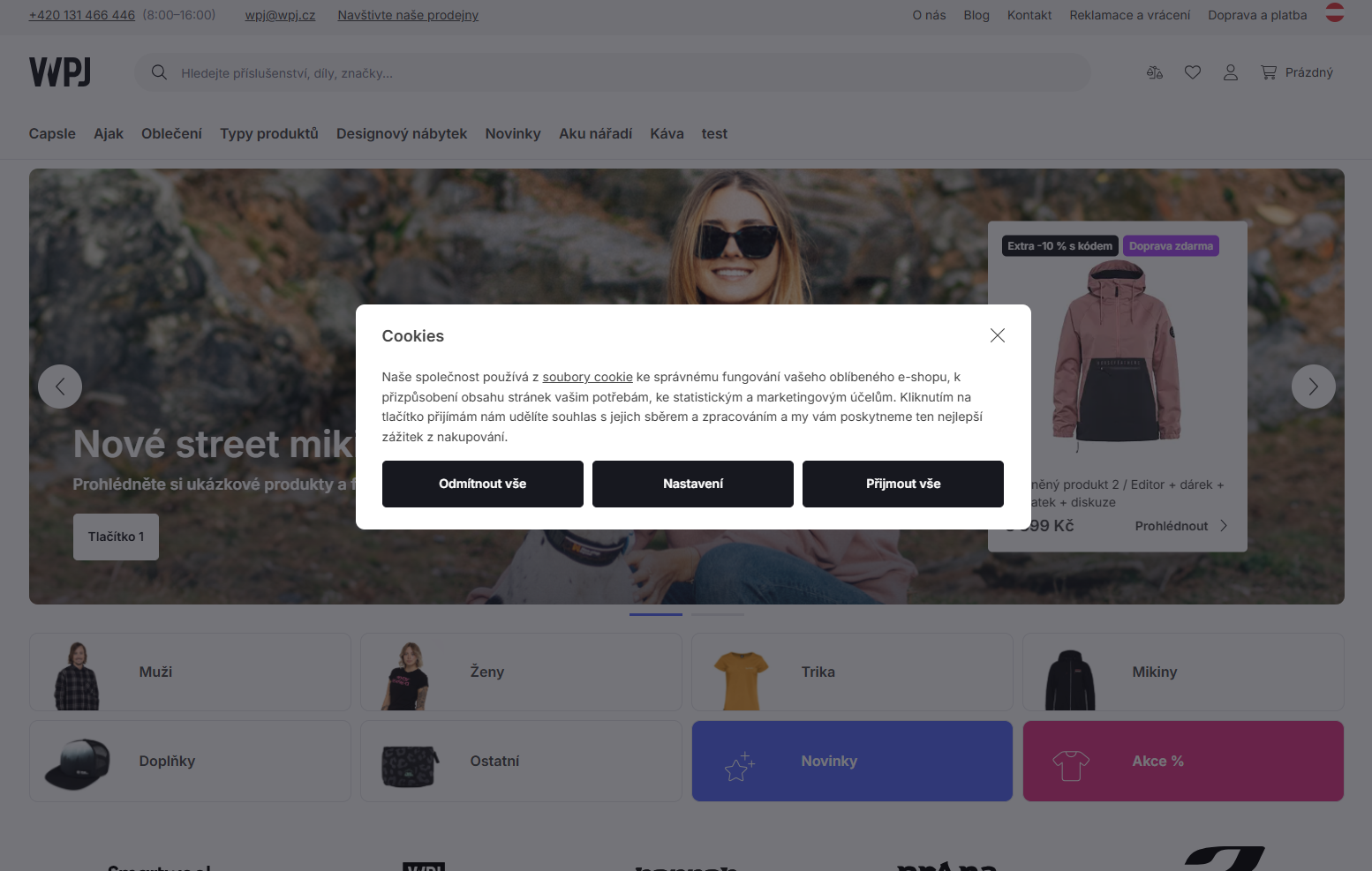
Task: Click the magnifier search icon
Action: coord(159,72)
